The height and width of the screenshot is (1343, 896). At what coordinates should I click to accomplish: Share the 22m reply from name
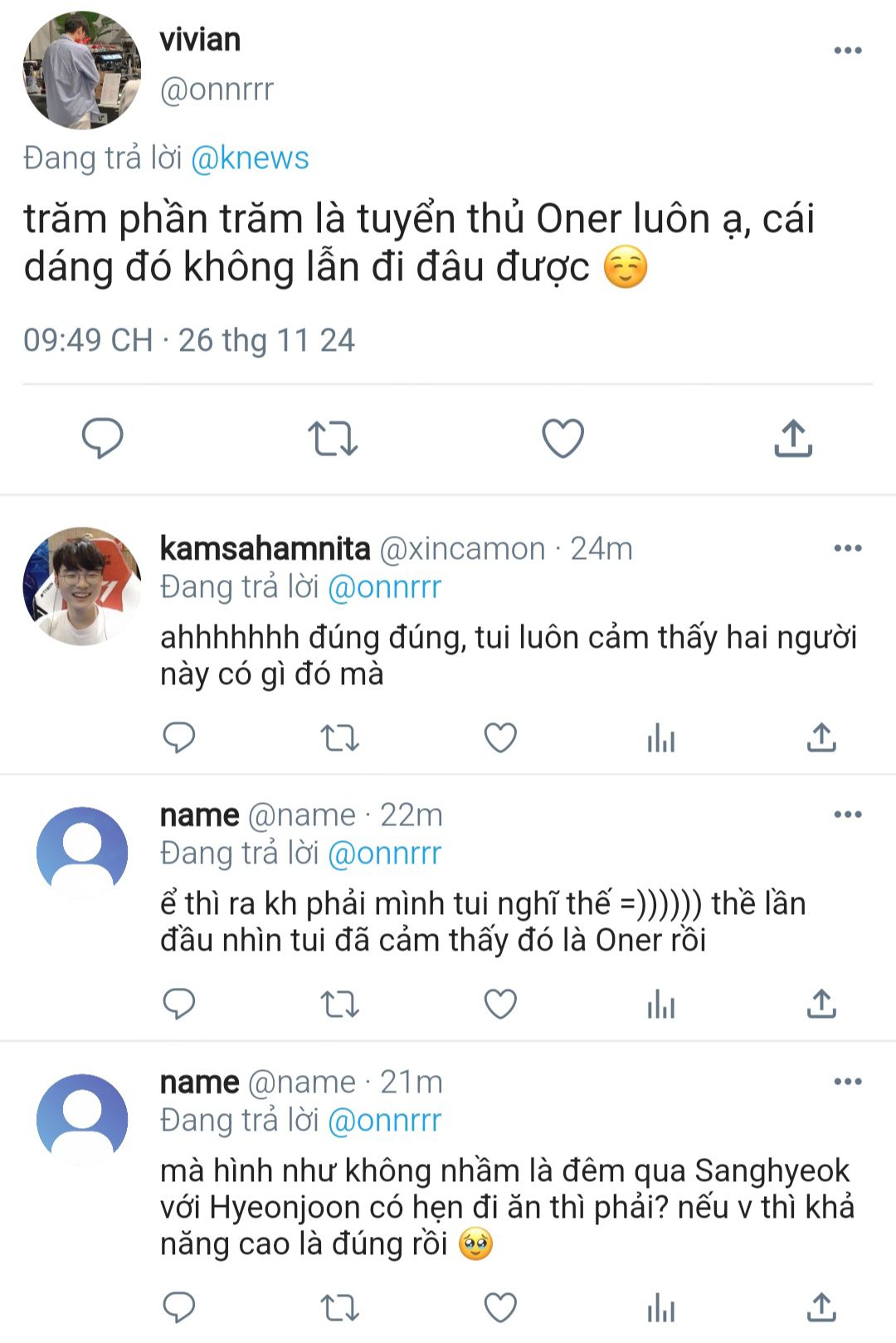coord(821,1004)
